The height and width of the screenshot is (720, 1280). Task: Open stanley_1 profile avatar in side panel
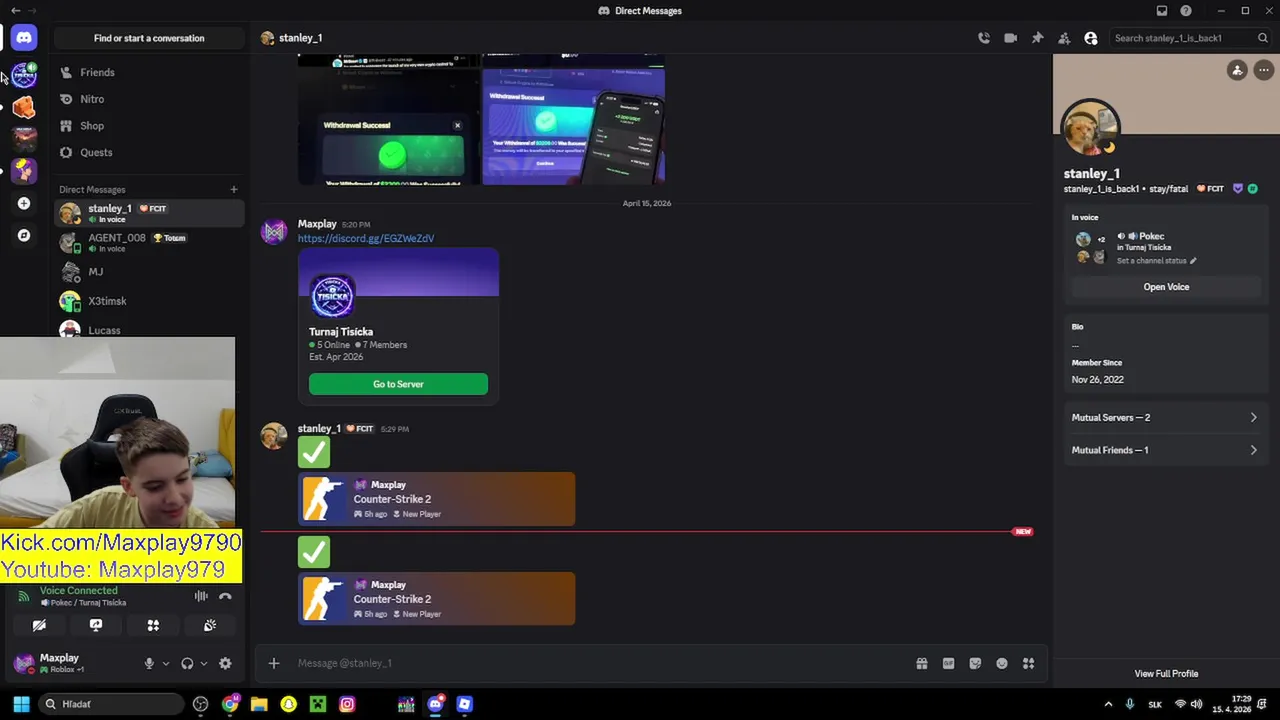(x=1091, y=128)
